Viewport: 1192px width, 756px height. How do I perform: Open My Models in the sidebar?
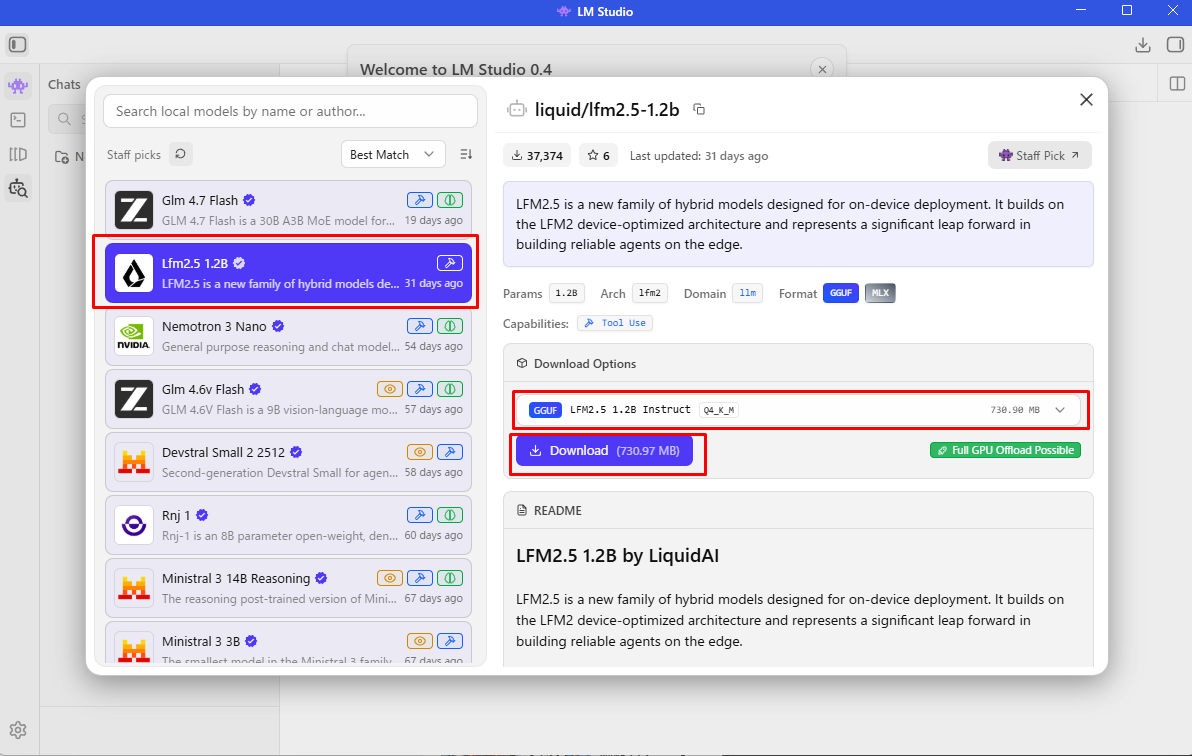tap(18, 154)
